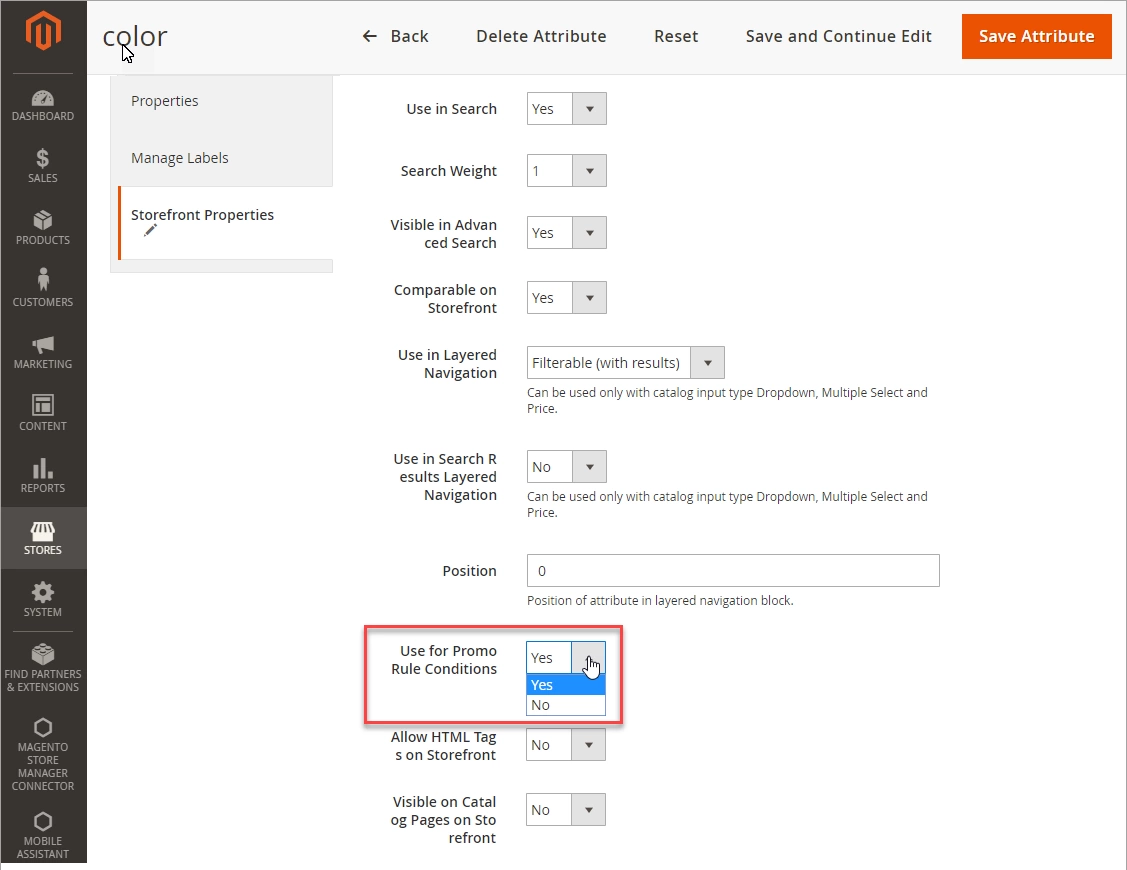1127x870 pixels.
Task: Click the Save Attribute button
Action: [x=1036, y=36]
